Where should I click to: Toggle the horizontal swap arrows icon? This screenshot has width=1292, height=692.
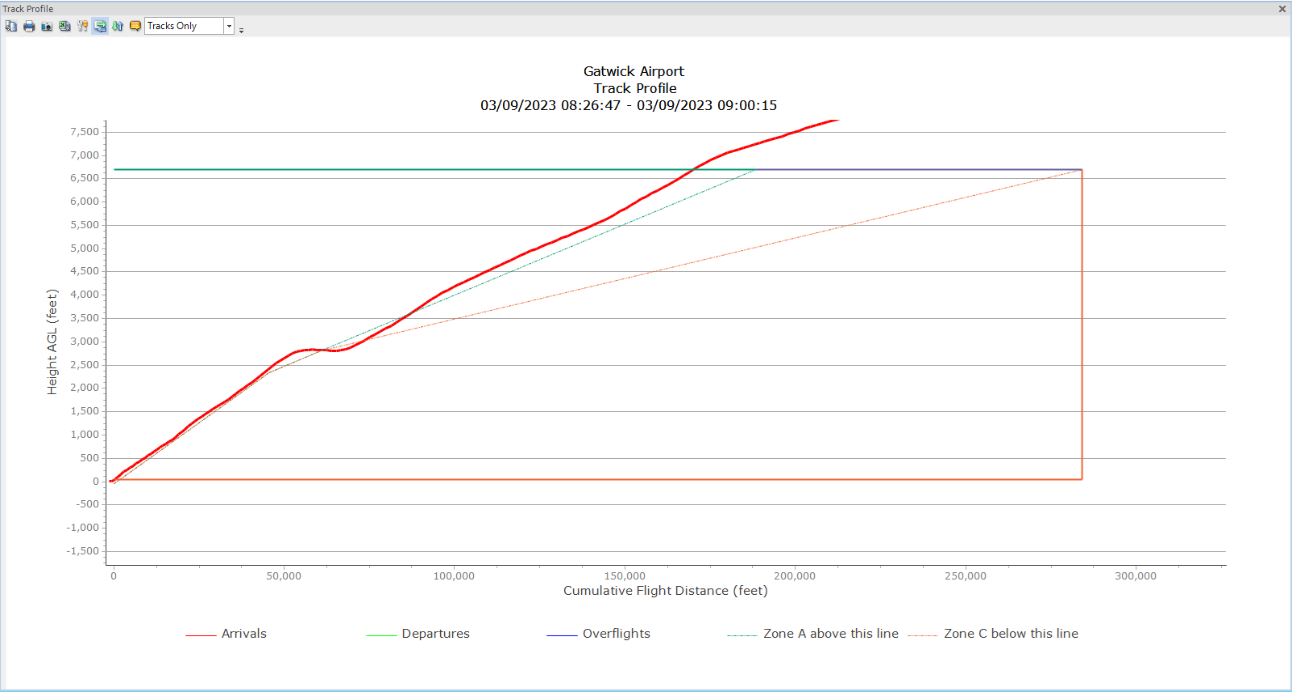100,26
